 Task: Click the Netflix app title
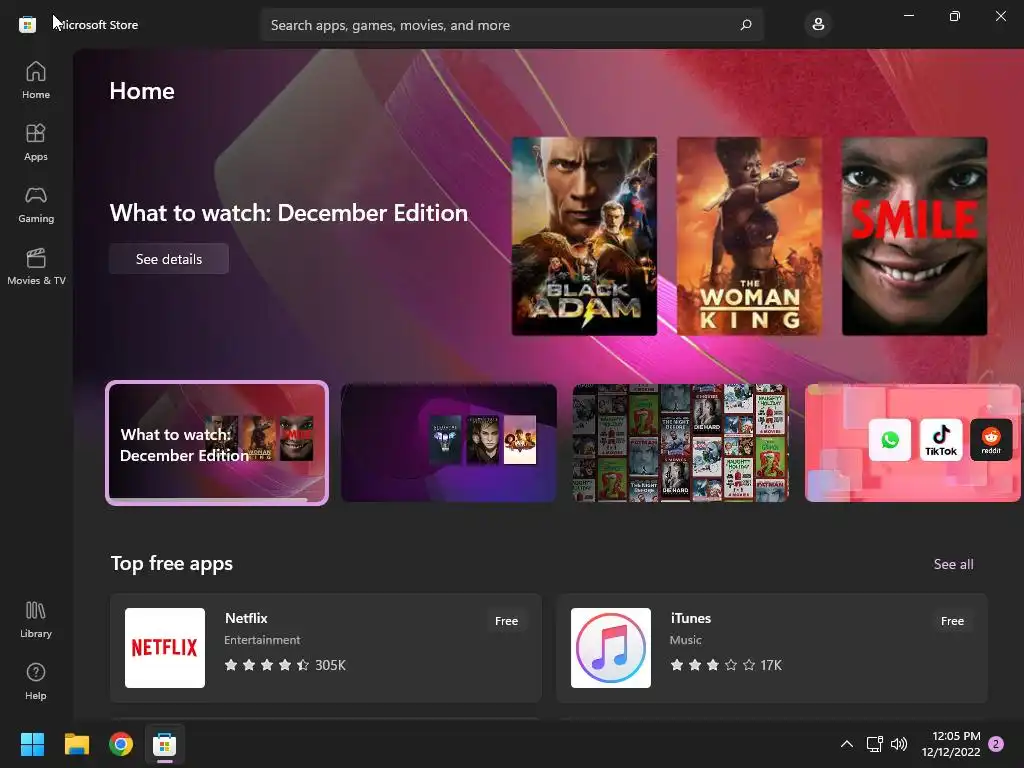246,618
